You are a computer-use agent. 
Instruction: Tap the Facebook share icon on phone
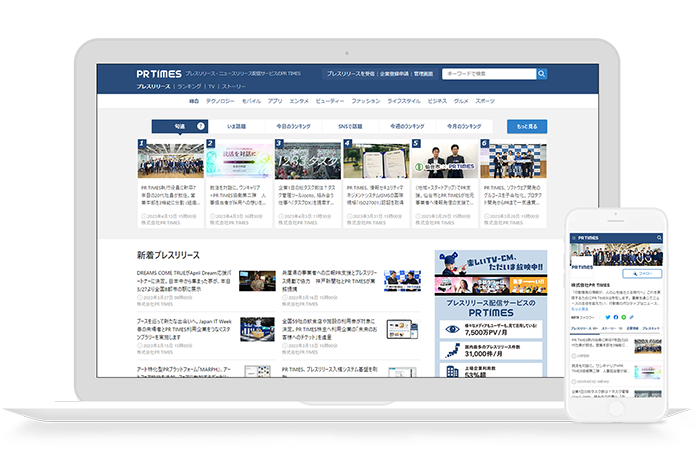616,317
